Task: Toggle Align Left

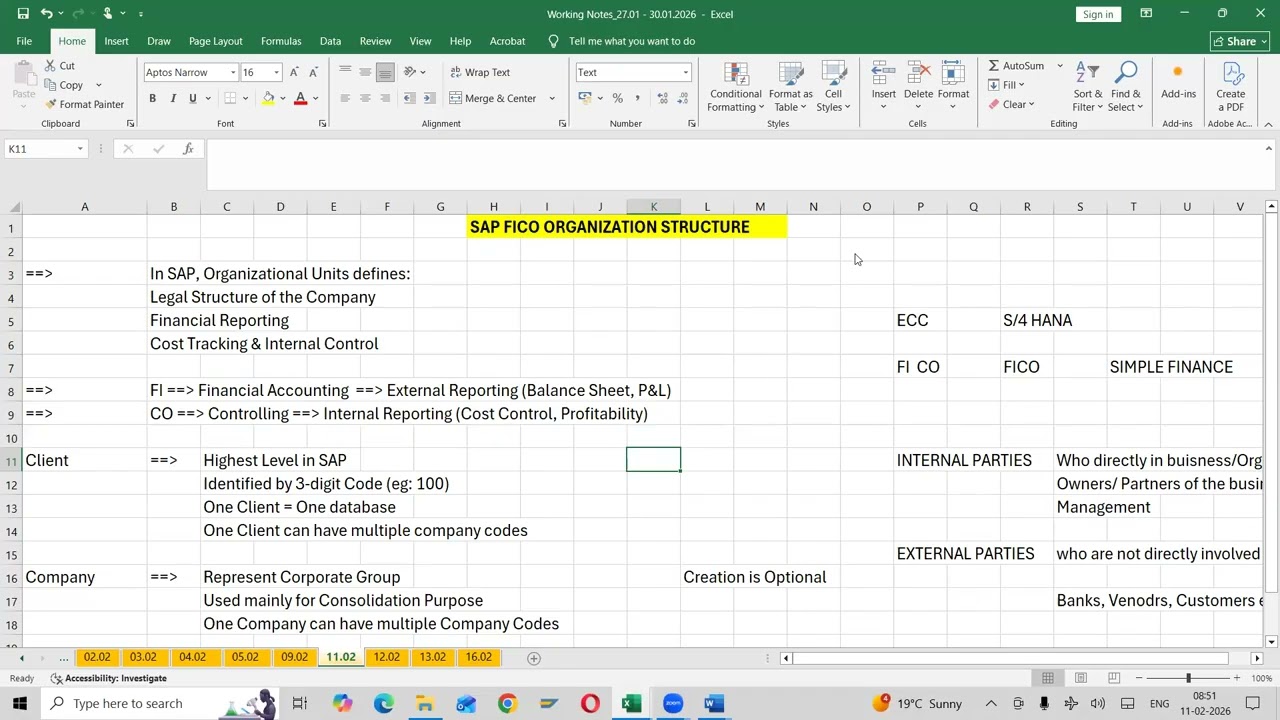Action: (345, 98)
